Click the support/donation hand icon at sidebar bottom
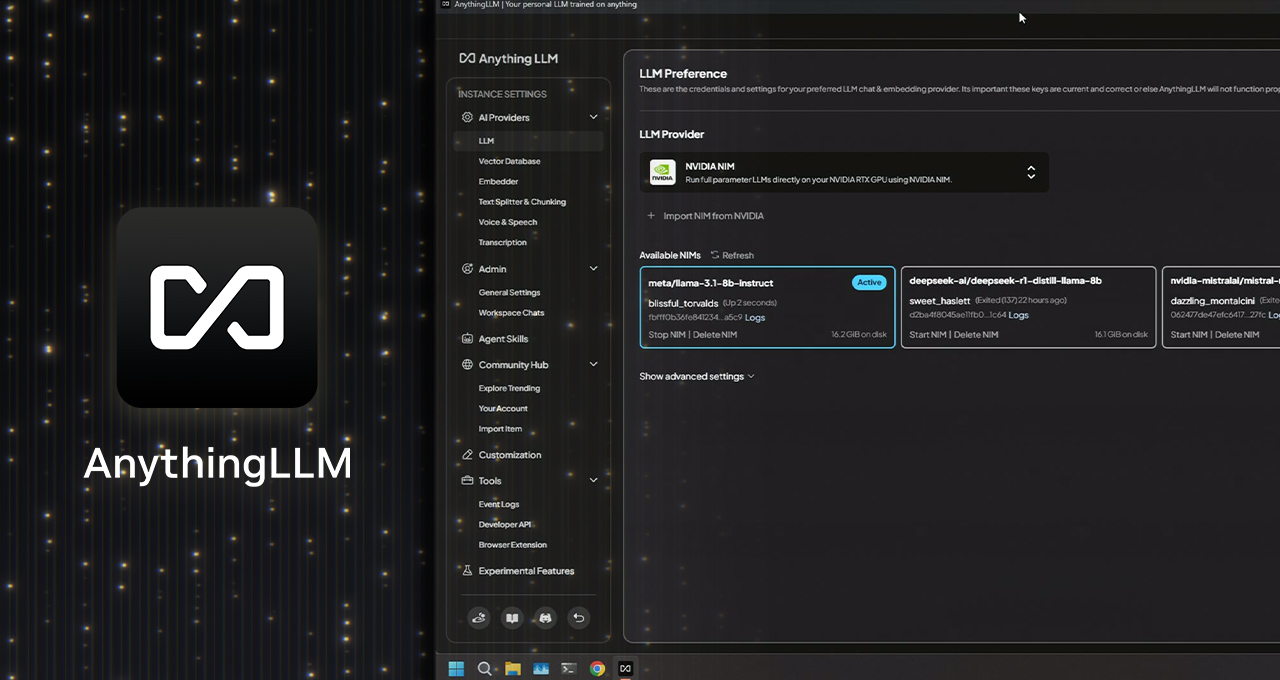The image size is (1280, 680). (479, 618)
